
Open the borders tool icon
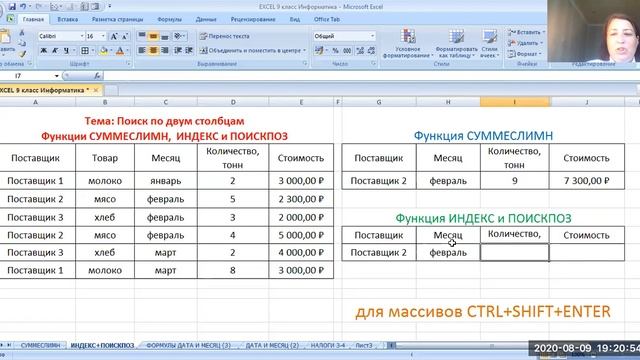pyautogui.click(x=84, y=51)
